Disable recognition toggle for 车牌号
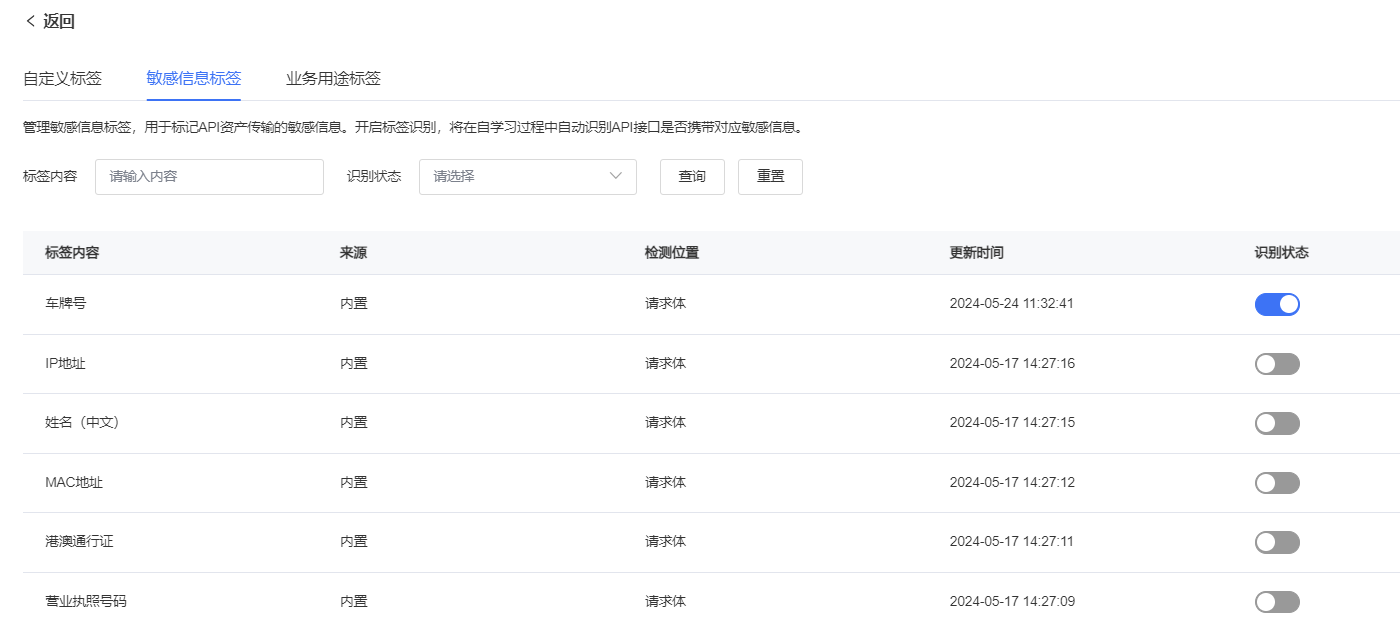 (x=1277, y=304)
